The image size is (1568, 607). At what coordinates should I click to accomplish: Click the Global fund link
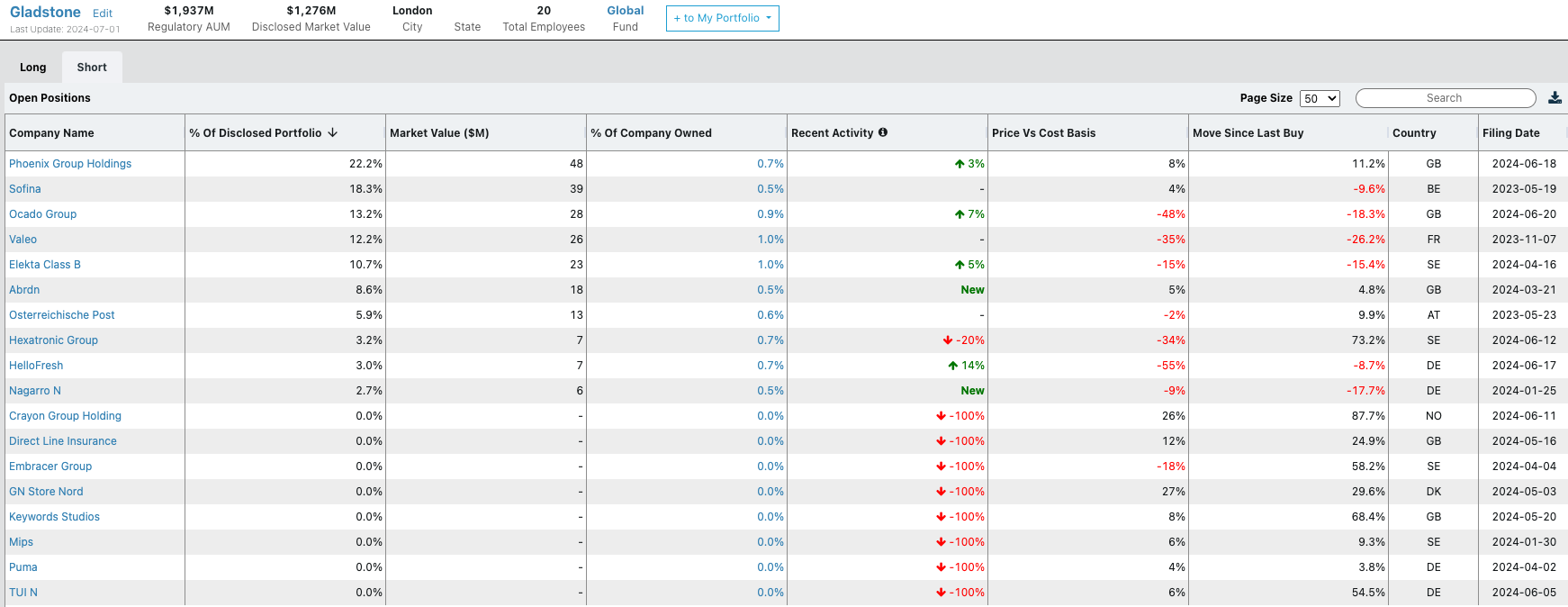point(626,11)
